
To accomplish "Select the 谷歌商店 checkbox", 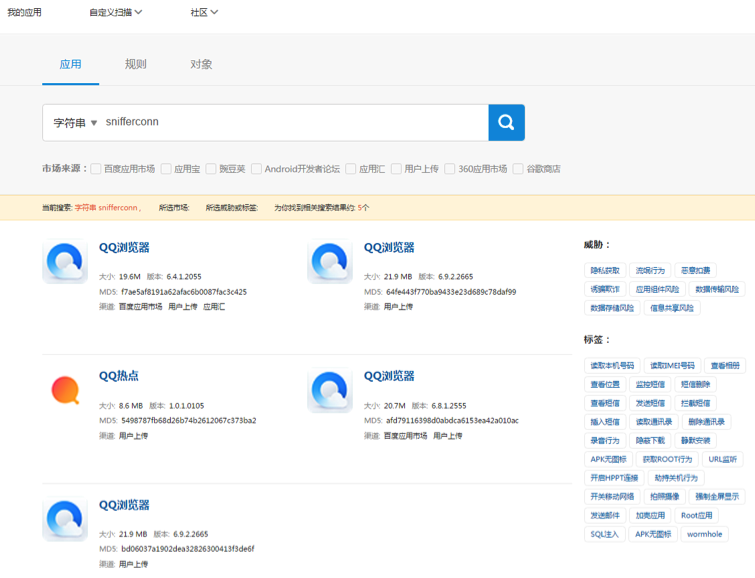I will click(518, 169).
